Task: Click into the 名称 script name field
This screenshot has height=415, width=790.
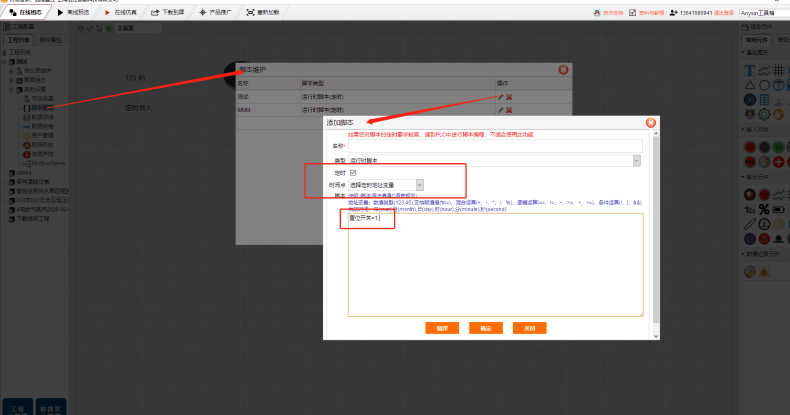Action: pos(494,146)
